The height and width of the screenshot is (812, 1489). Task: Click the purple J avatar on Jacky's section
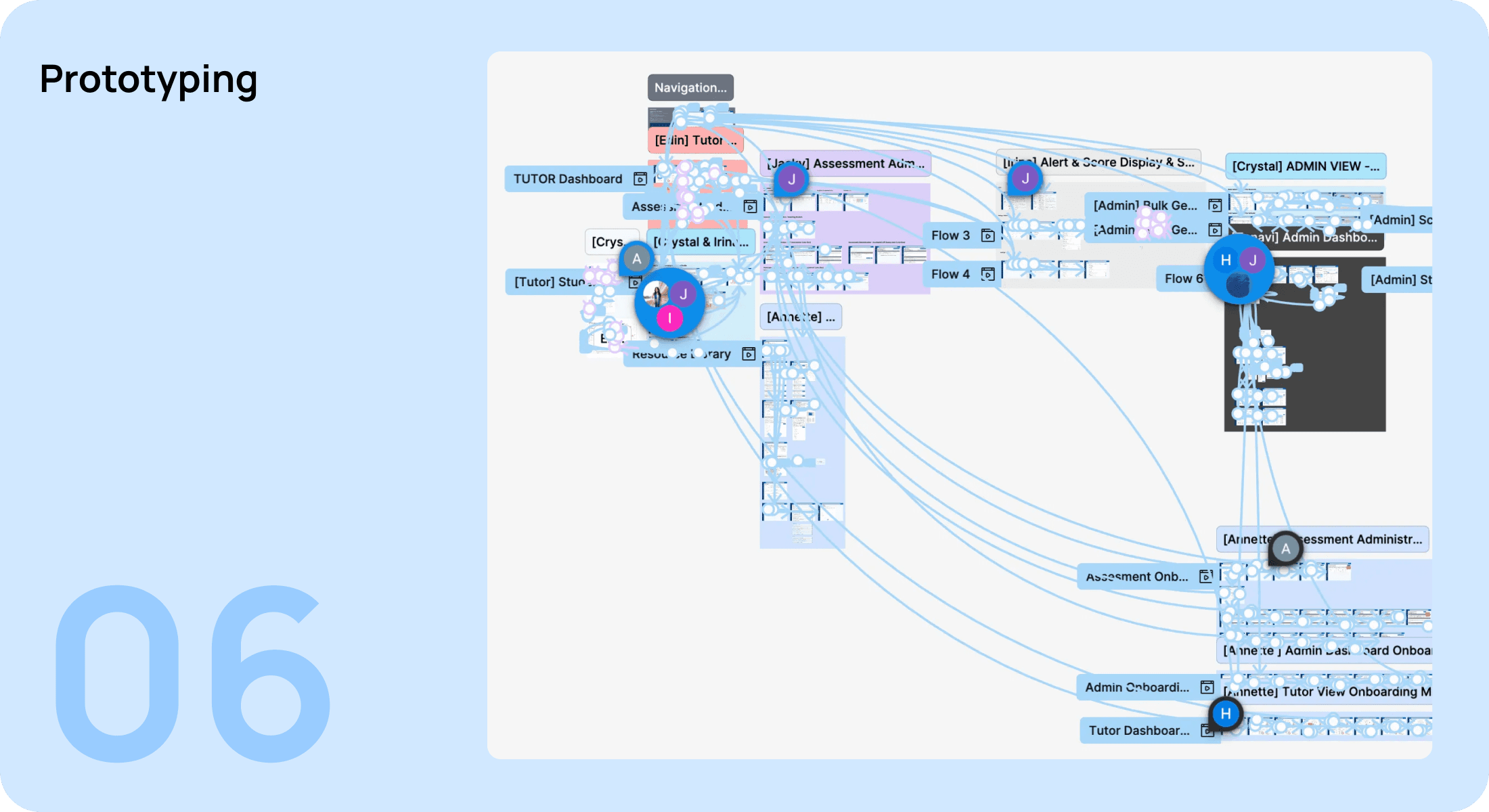click(x=791, y=180)
